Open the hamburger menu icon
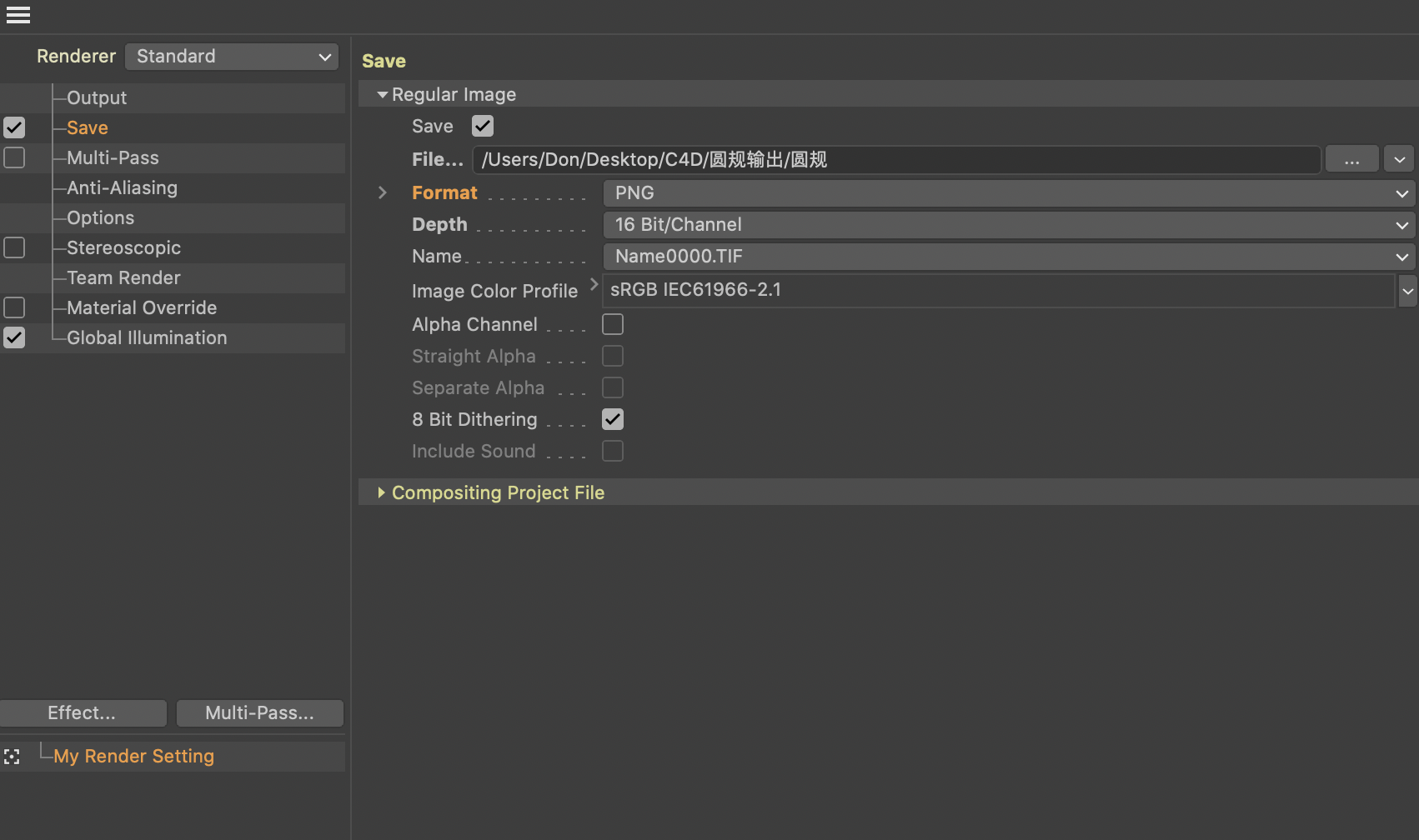 18,15
